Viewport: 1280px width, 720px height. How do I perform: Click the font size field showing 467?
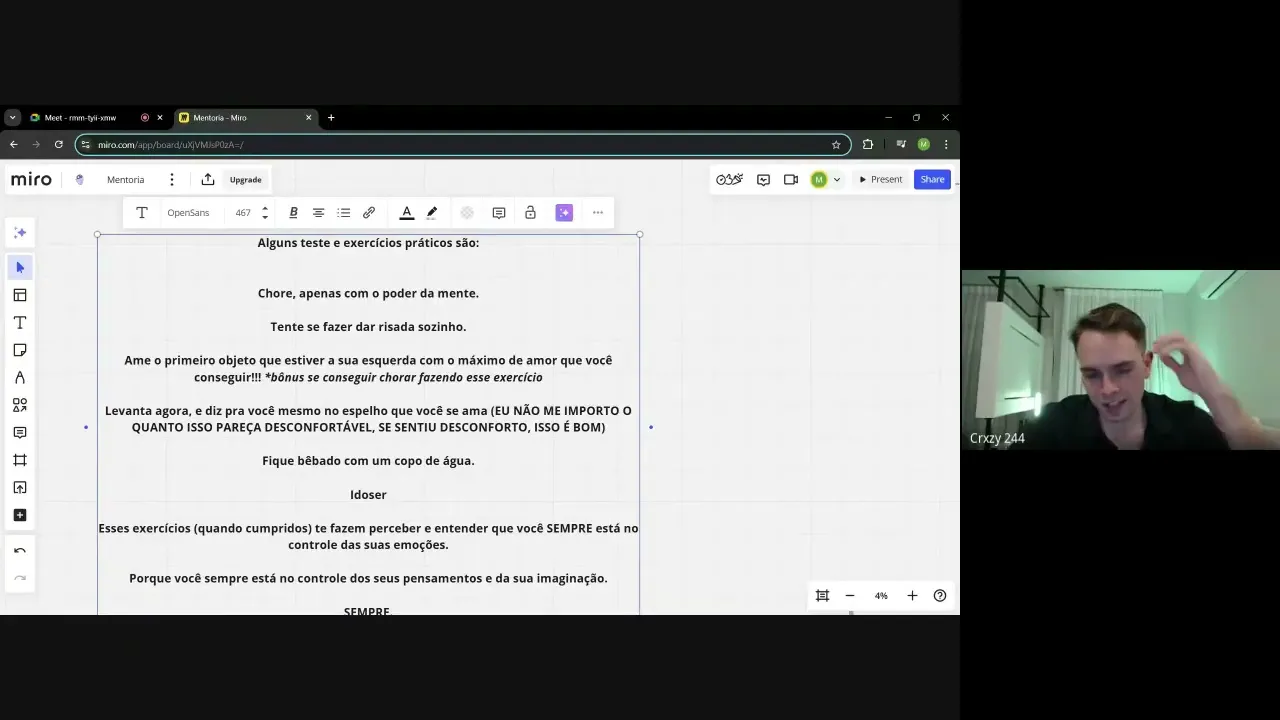[x=243, y=213]
